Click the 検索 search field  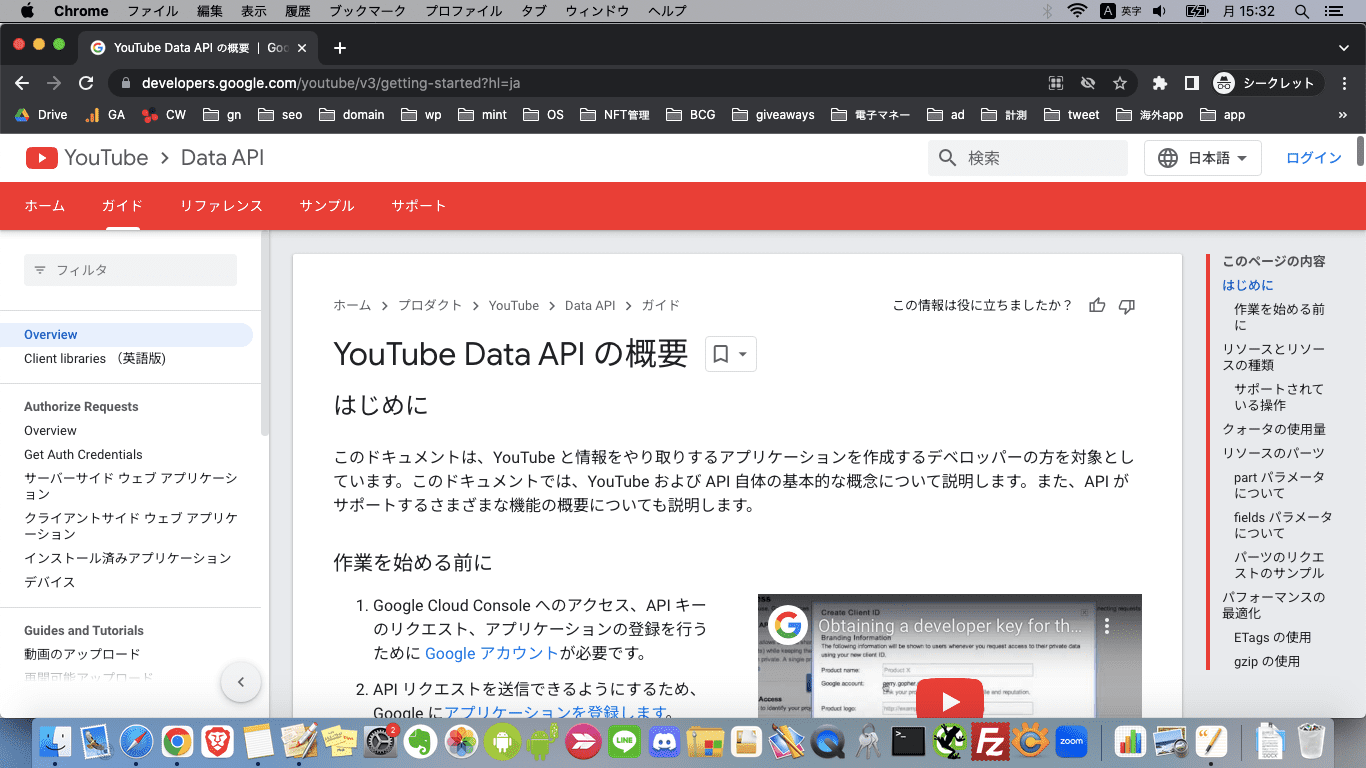tap(1028, 158)
